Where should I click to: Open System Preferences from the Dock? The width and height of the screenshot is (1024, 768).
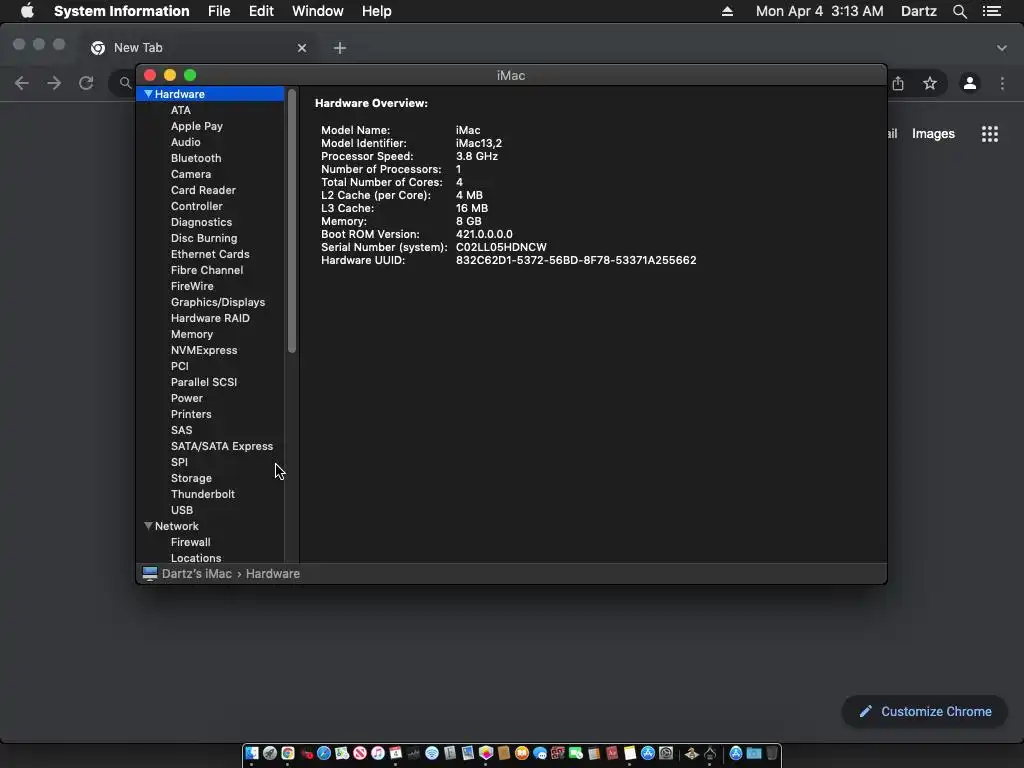click(665, 753)
